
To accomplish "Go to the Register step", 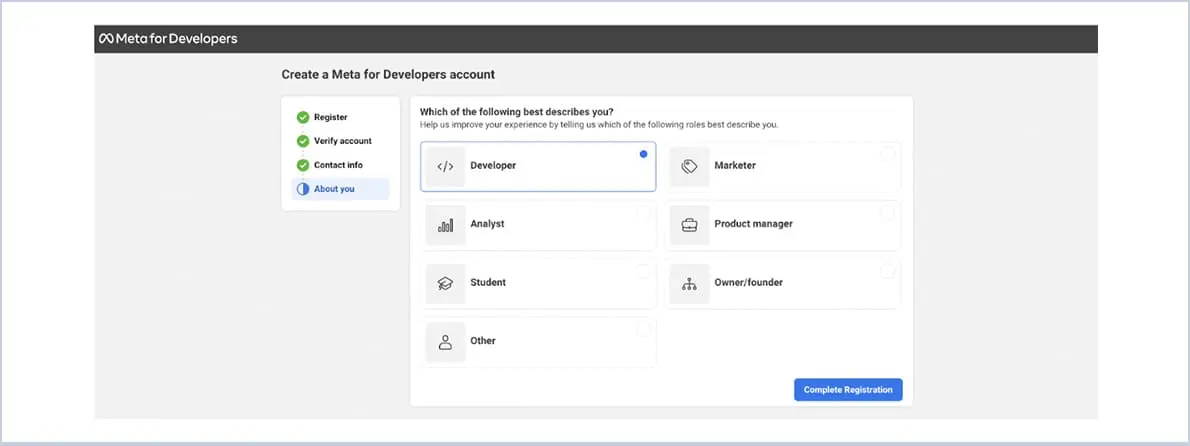I will click(331, 118).
